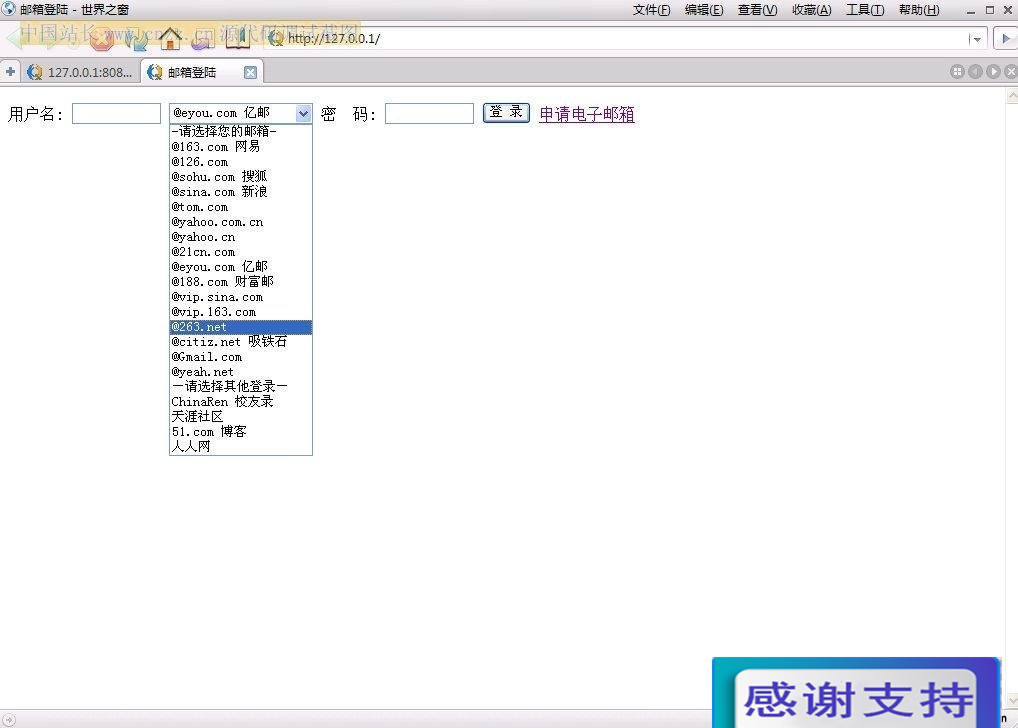Screen dimensions: 1018x728
Task: Switch to next tab using right arrow icon
Action: pyautogui.click(x=993, y=71)
